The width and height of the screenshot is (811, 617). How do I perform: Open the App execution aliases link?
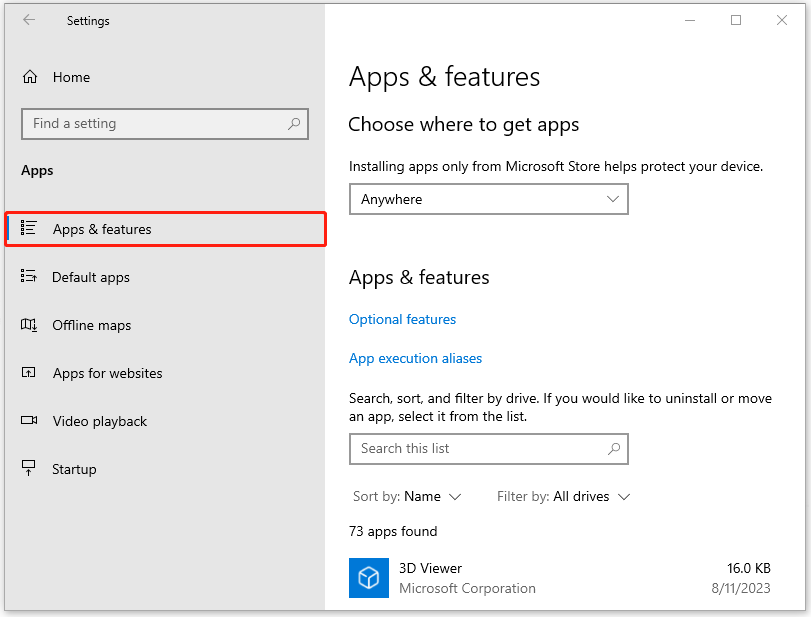[x=415, y=358]
